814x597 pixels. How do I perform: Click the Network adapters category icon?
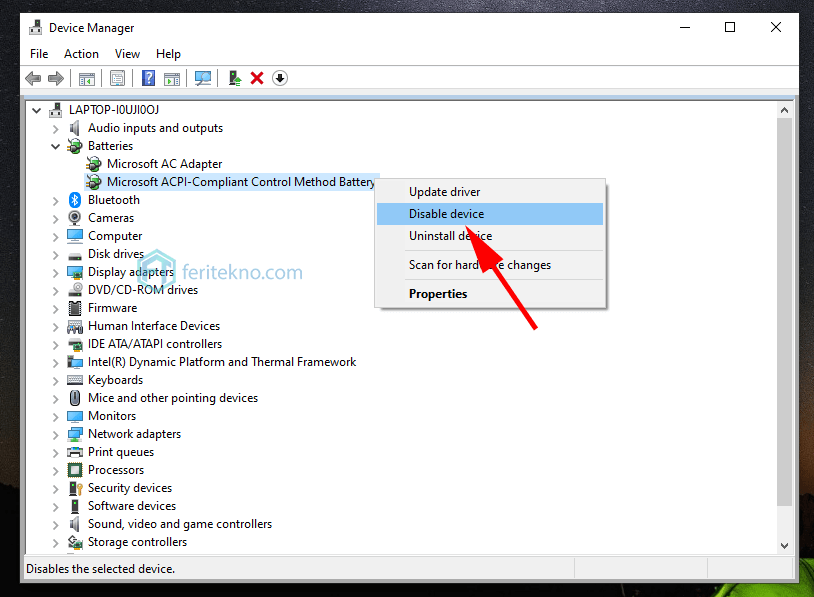point(75,434)
